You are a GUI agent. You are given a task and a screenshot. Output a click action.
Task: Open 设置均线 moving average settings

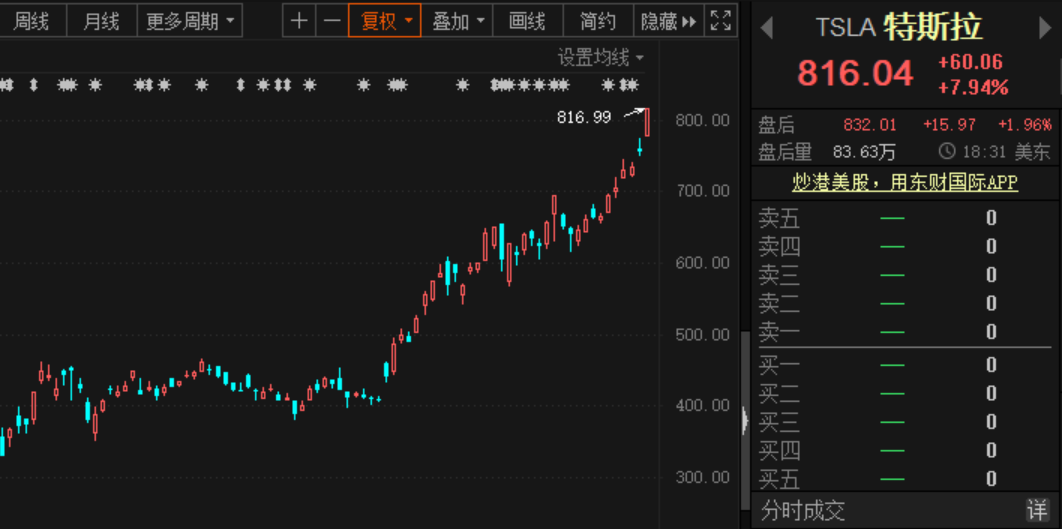click(x=600, y=58)
